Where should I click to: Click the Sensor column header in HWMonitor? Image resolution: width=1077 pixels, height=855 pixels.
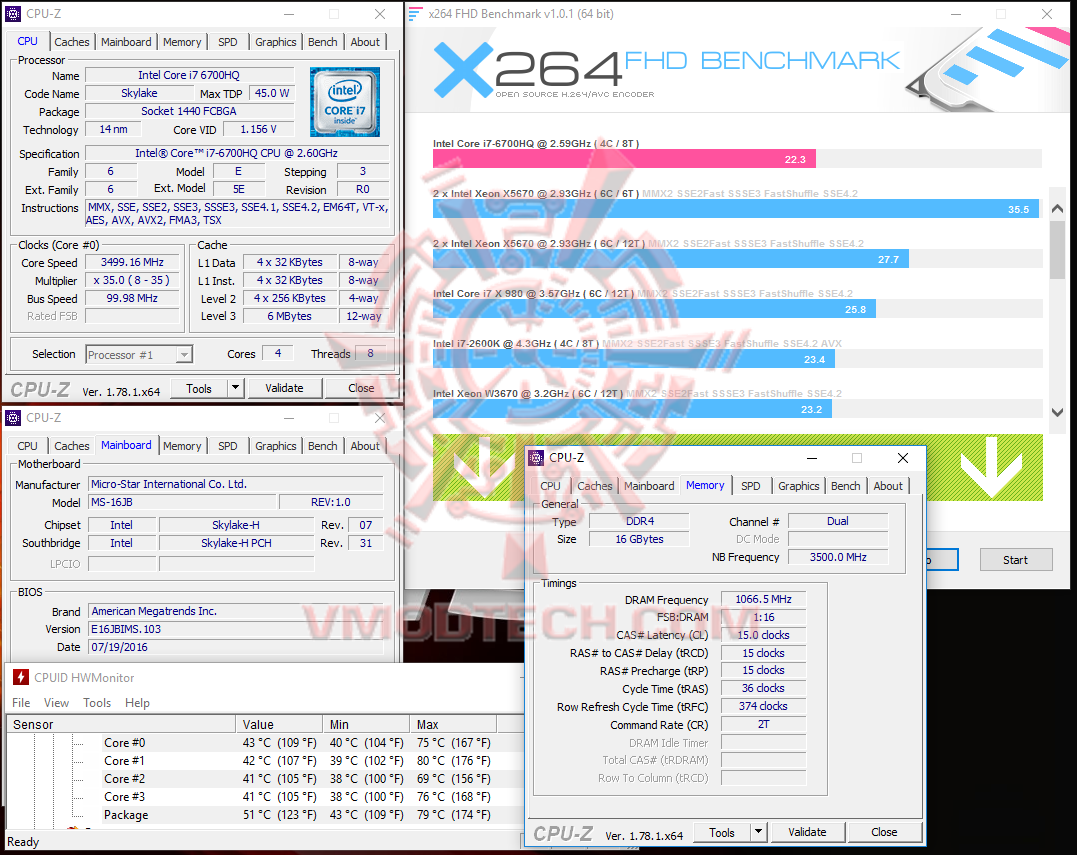122,725
